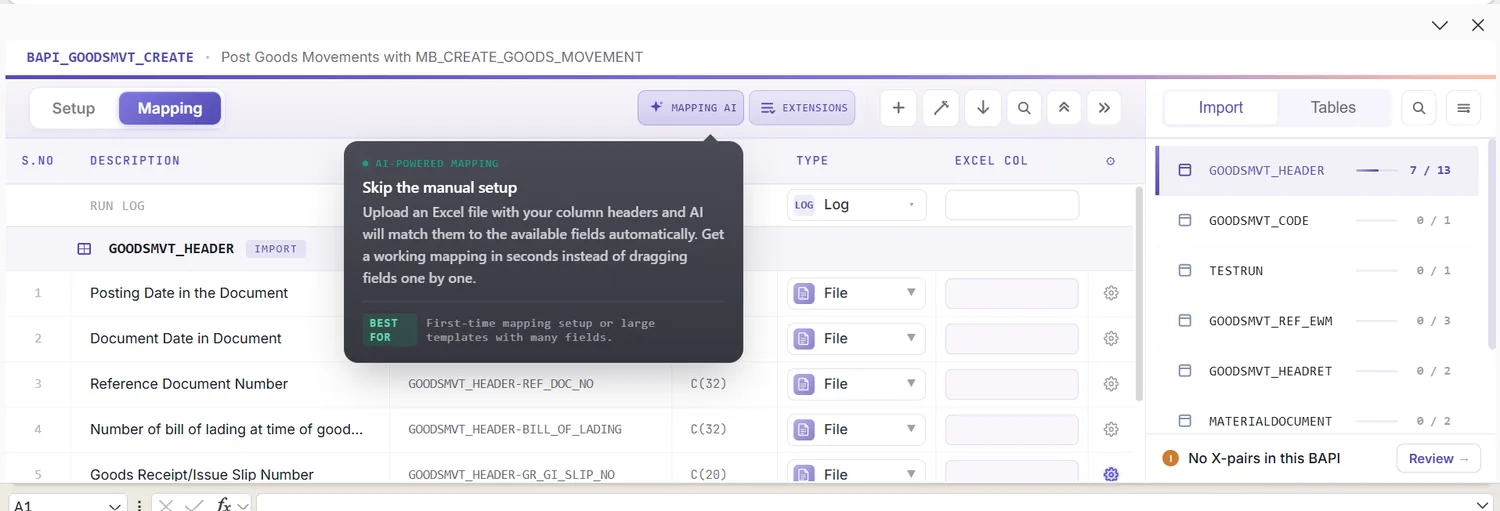Screen dimensions: 1500x511
Task: Click Excel column field for Document Date
Action: [1012, 338]
